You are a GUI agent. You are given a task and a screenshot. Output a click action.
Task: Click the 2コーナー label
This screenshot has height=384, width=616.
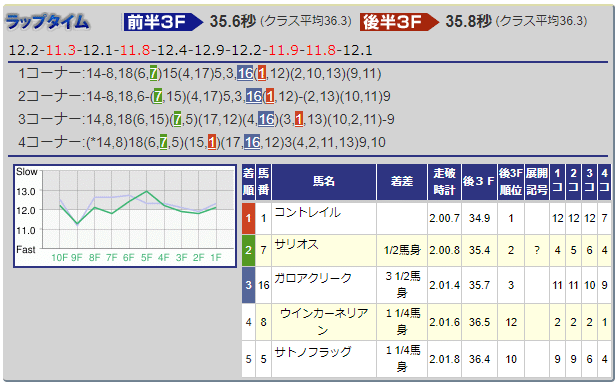pos(50,96)
